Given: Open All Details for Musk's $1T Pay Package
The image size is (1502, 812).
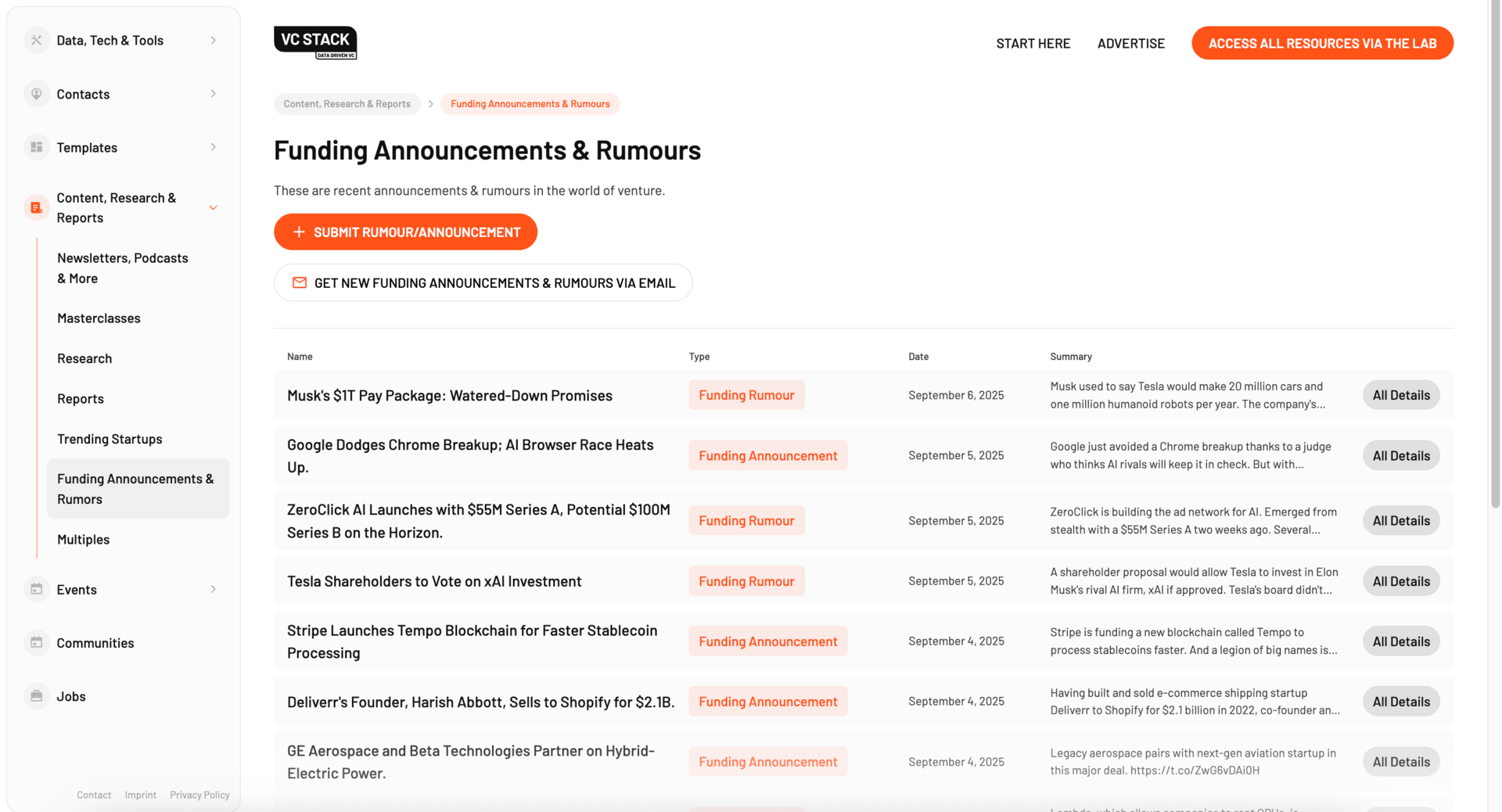Looking at the screenshot, I should (1400, 395).
